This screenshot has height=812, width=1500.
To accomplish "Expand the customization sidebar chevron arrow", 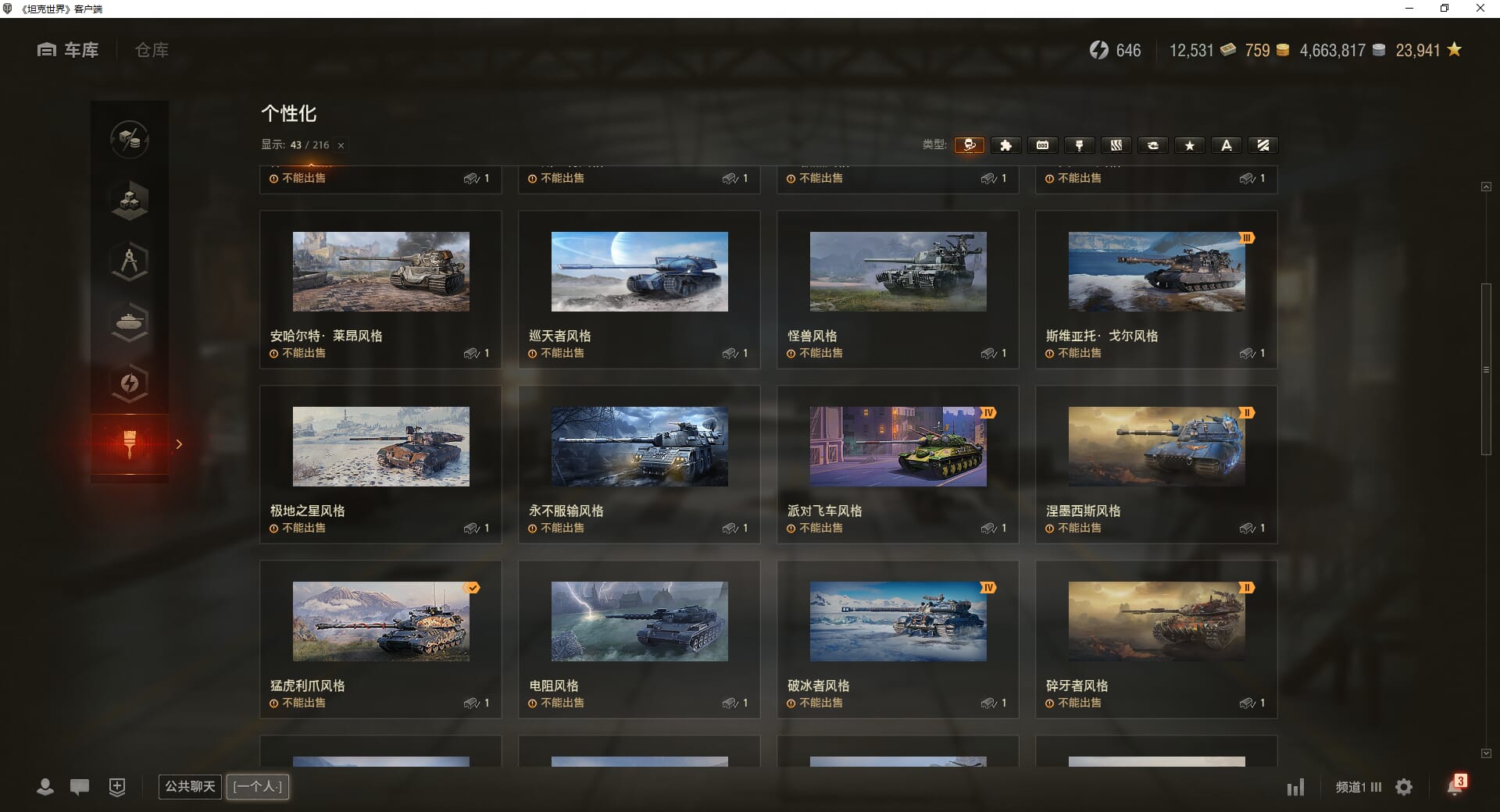I will [179, 444].
